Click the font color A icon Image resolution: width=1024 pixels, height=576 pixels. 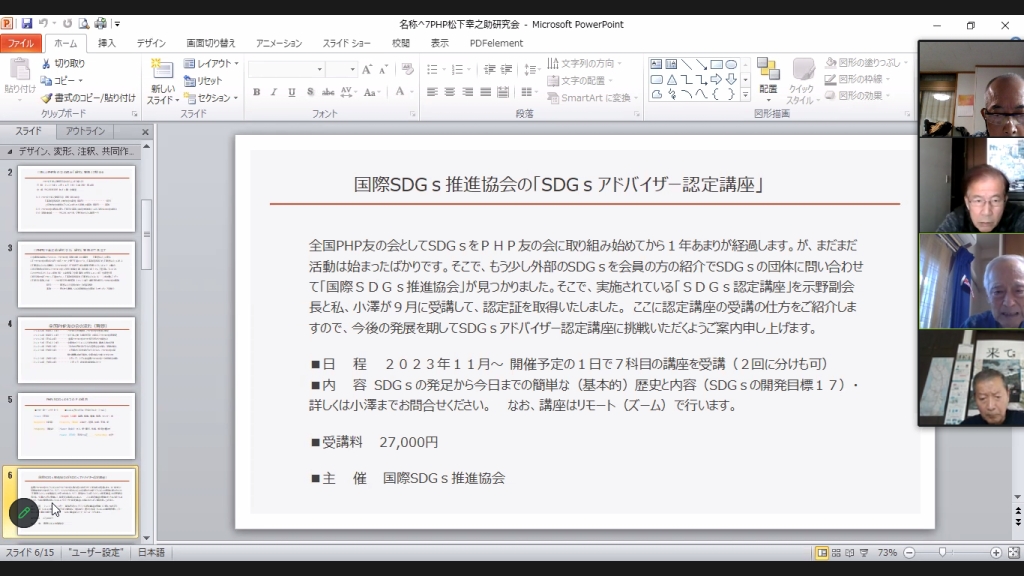(x=400, y=91)
